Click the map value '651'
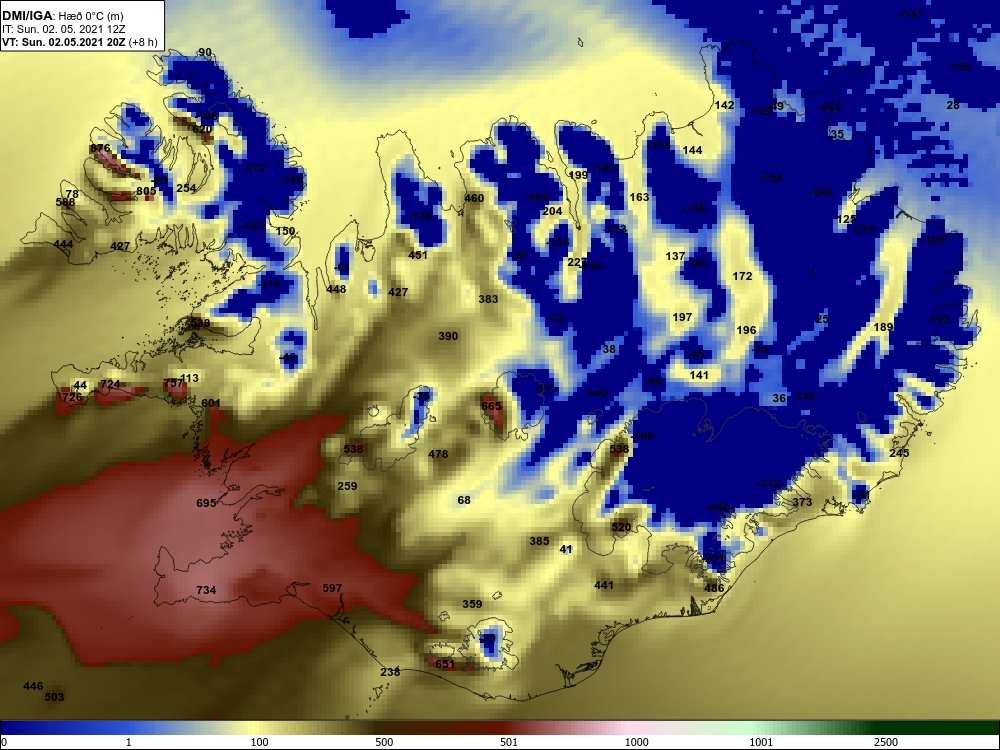 pos(445,664)
